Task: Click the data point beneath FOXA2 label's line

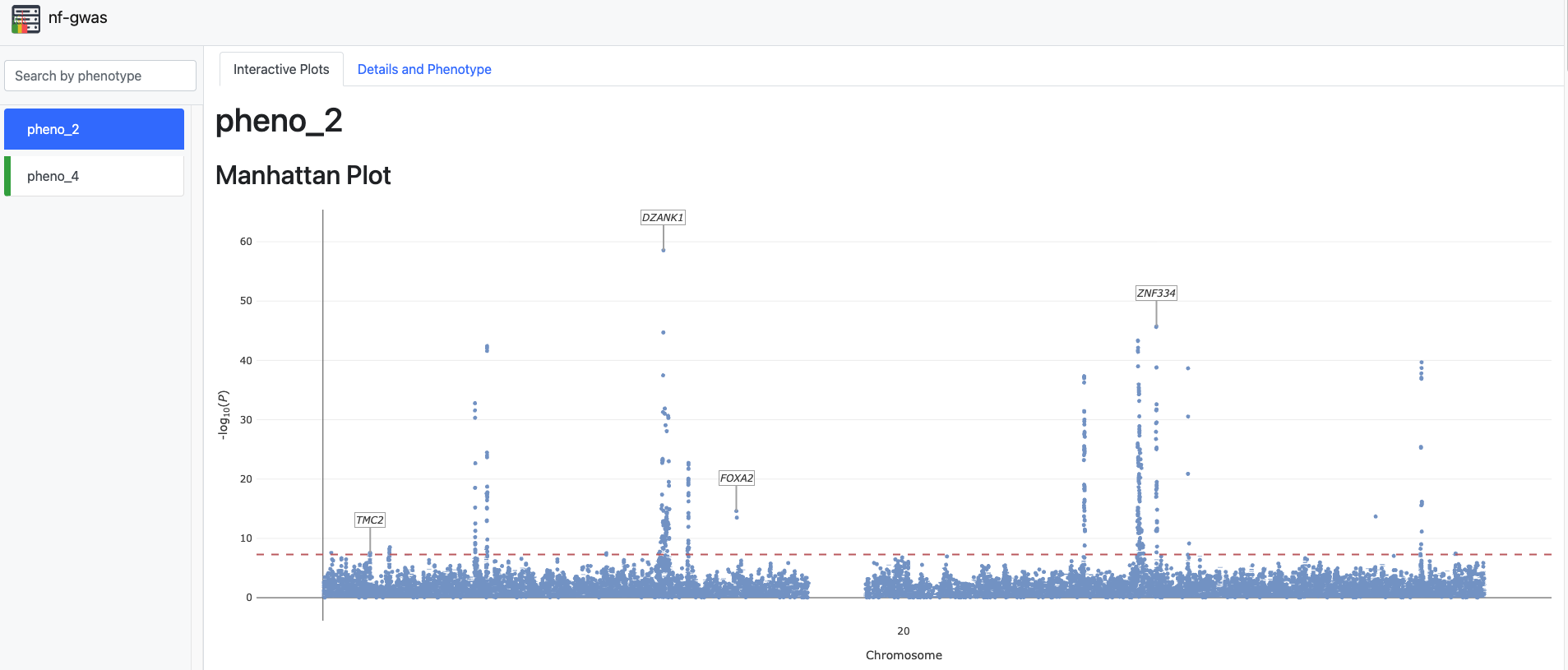Action: [736, 511]
